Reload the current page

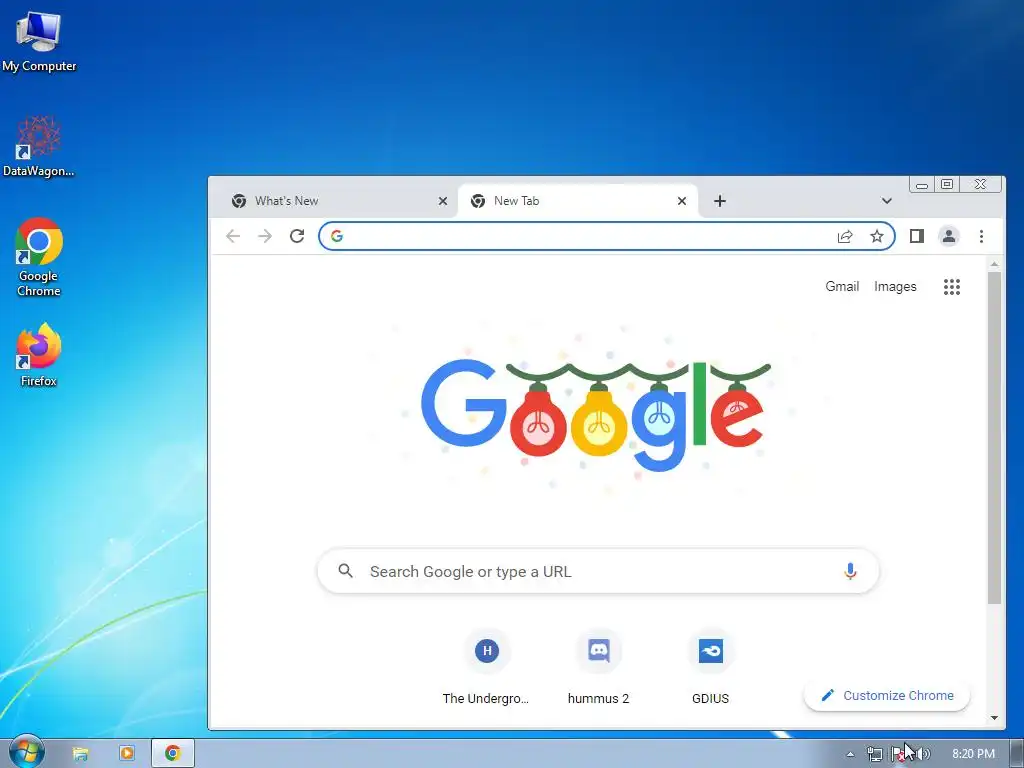297,236
